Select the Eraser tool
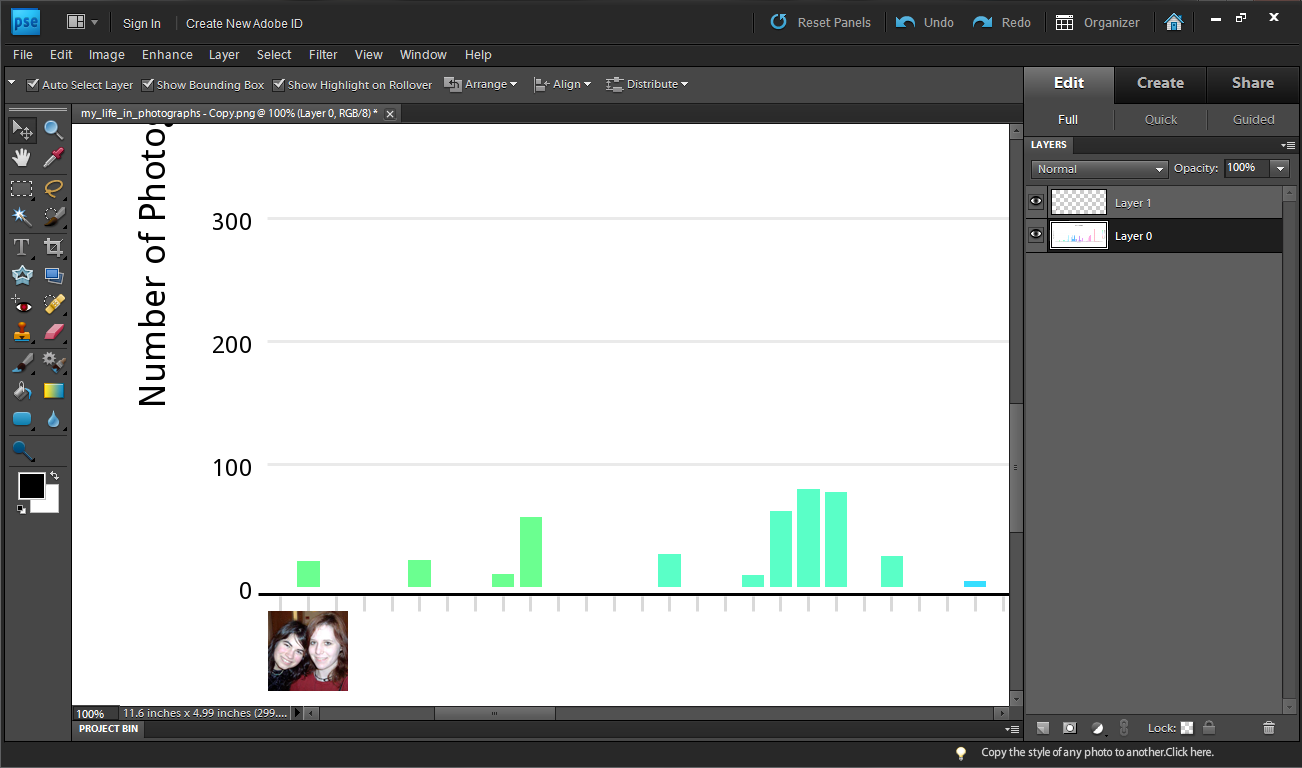The height and width of the screenshot is (768, 1302). pyautogui.click(x=53, y=332)
